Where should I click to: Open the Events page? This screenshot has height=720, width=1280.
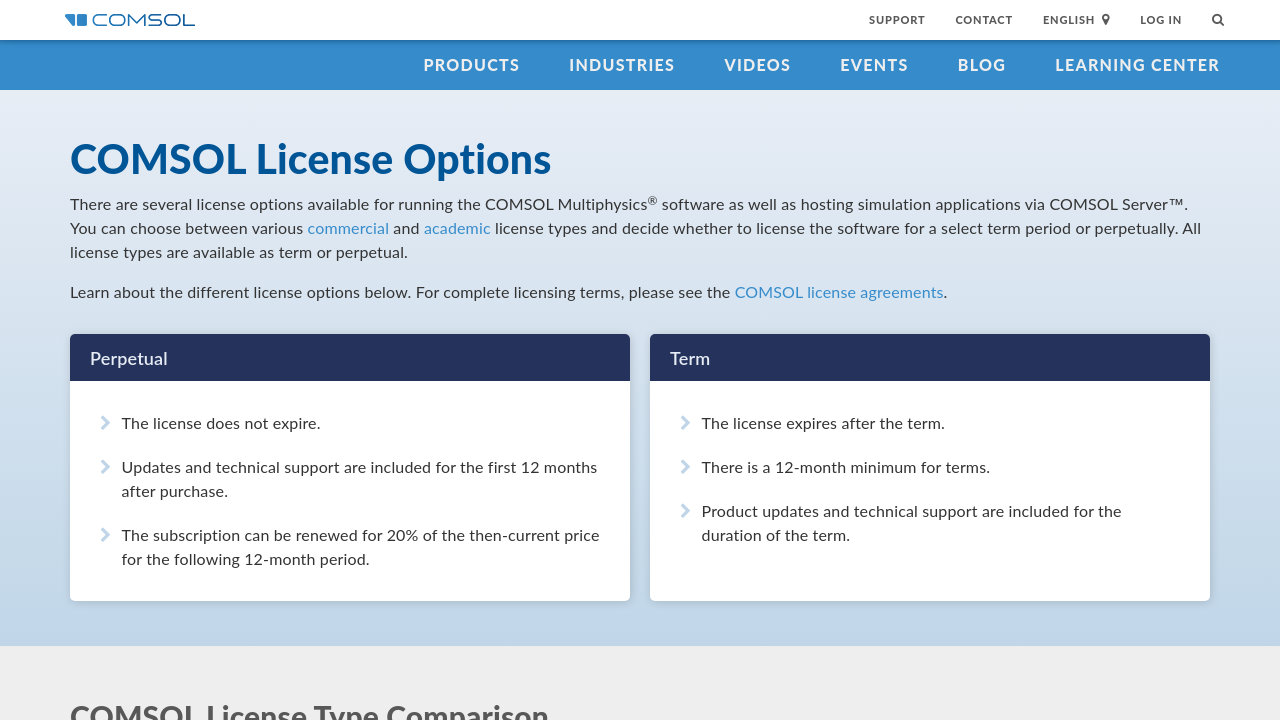[x=874, y=65]
